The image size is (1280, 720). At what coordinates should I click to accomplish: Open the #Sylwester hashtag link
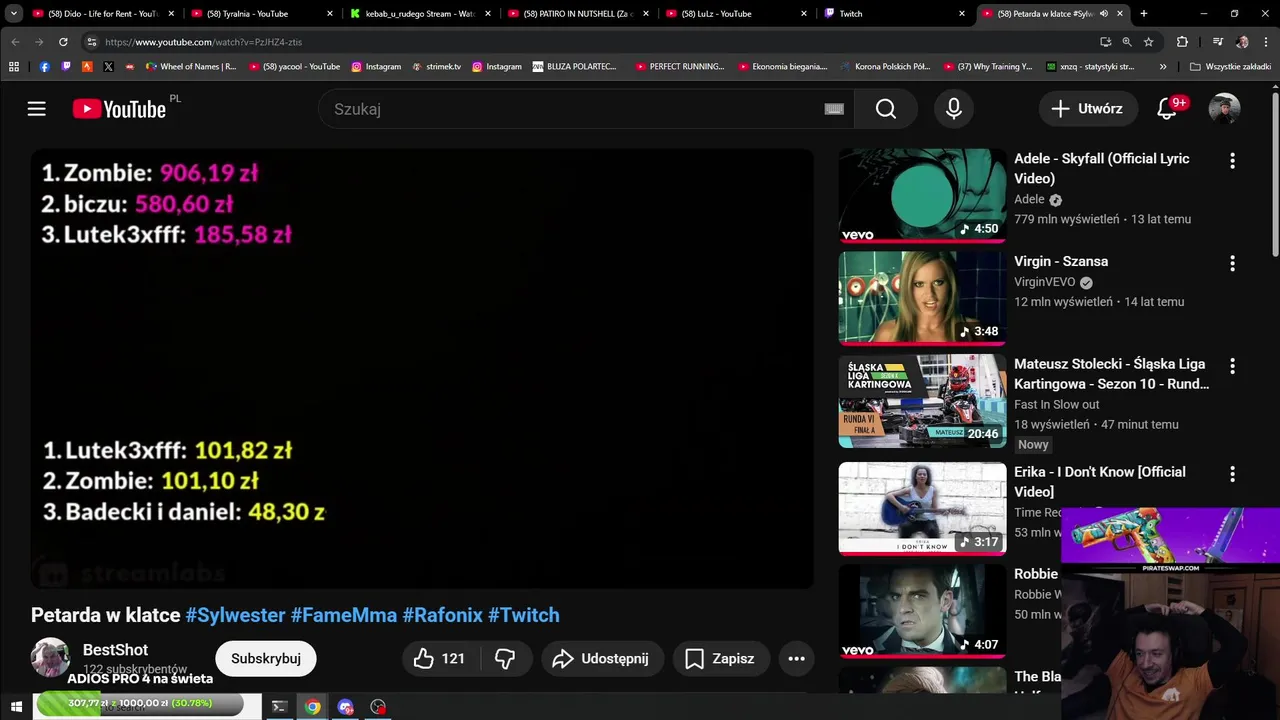tap(235, 615)
